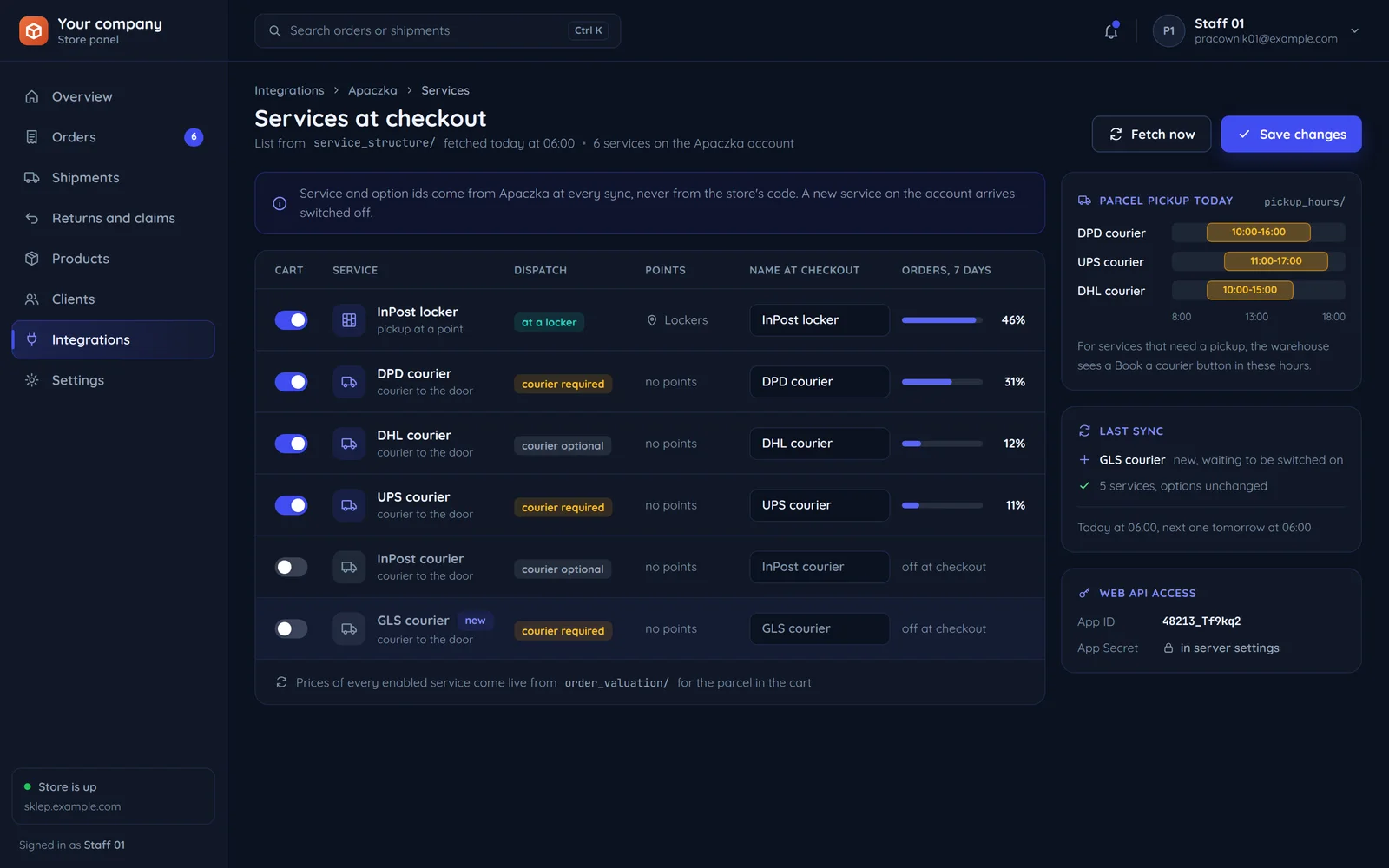Turn on the new GLS courier service

click(291, 629)
